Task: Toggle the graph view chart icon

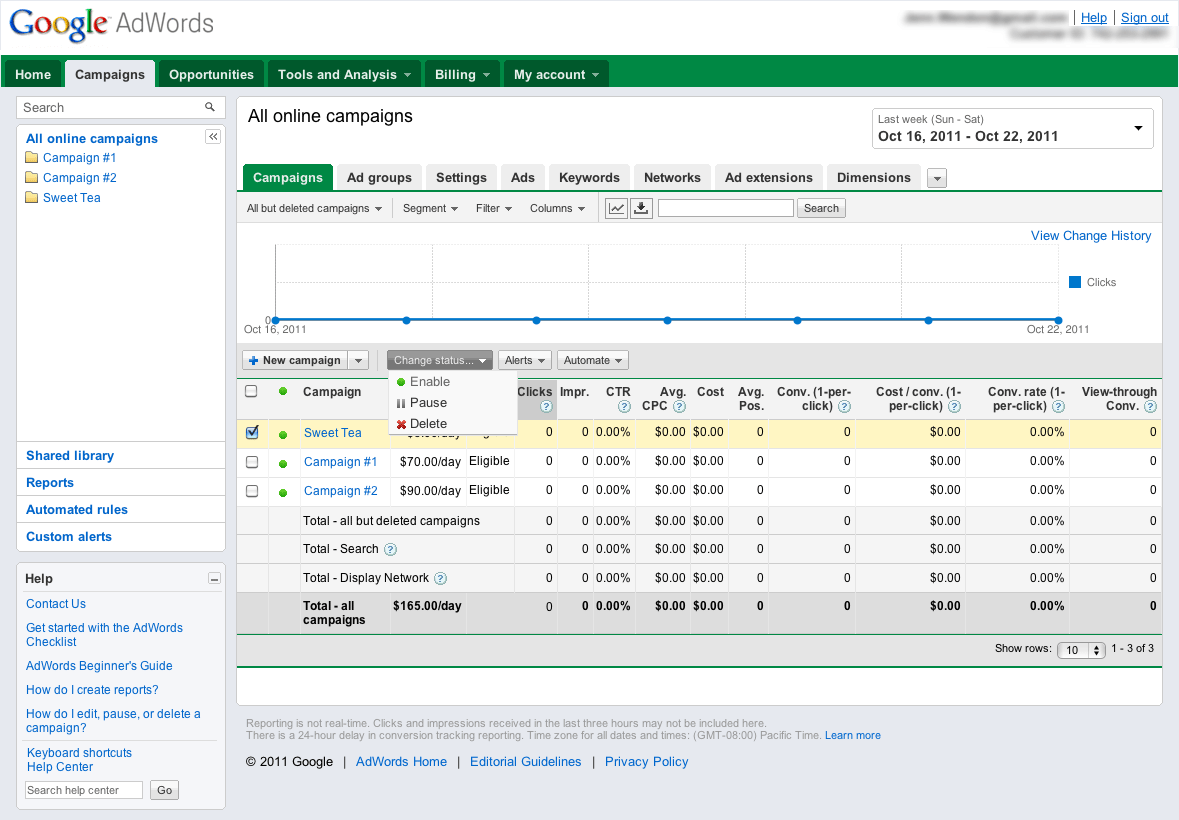Action: coord(617,208)
